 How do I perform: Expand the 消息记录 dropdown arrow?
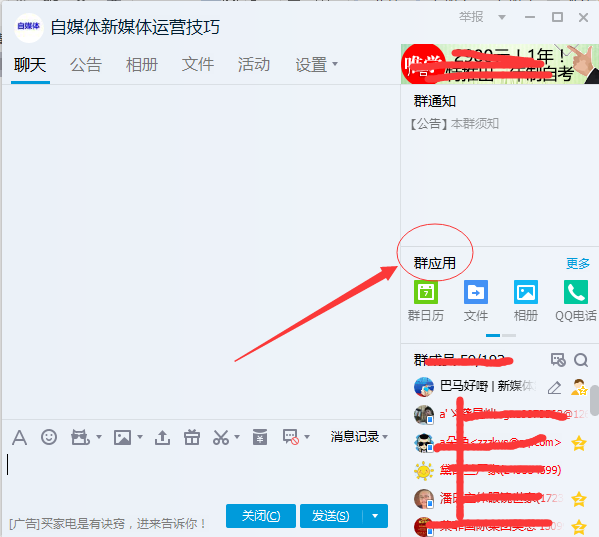(x=385, y=437)
